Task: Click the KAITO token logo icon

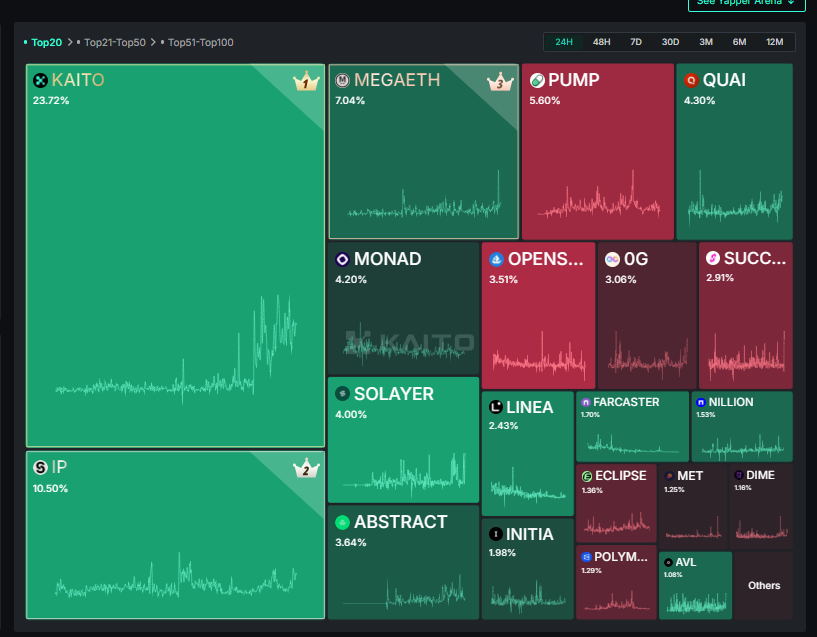Action: click(x=40, y=80)
